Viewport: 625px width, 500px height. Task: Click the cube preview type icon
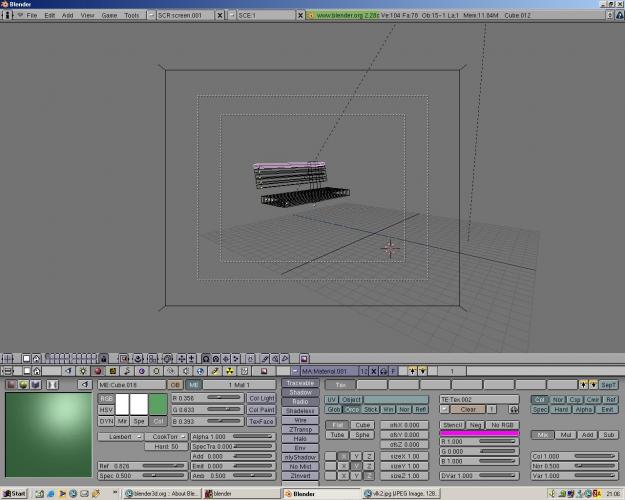[x=36, y=384]
